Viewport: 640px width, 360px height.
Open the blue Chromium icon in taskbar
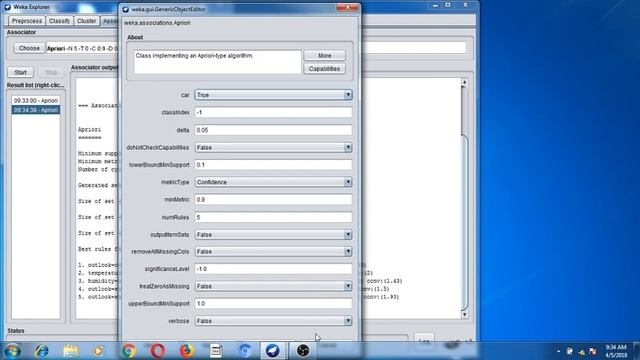click(x=245, y=351)
